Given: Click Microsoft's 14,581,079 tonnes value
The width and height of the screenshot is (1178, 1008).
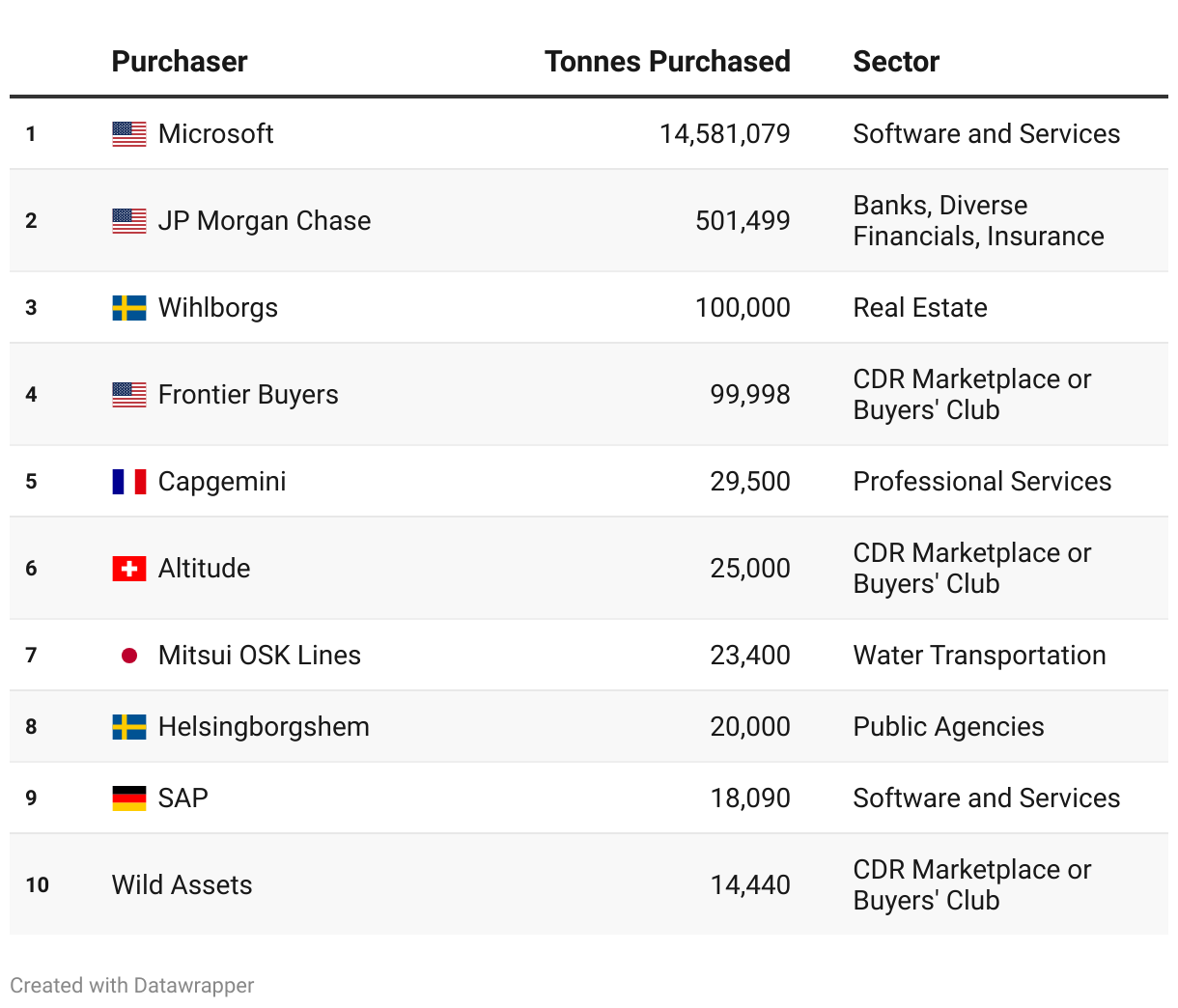Looking at the screenshot, I should (724, 134).
